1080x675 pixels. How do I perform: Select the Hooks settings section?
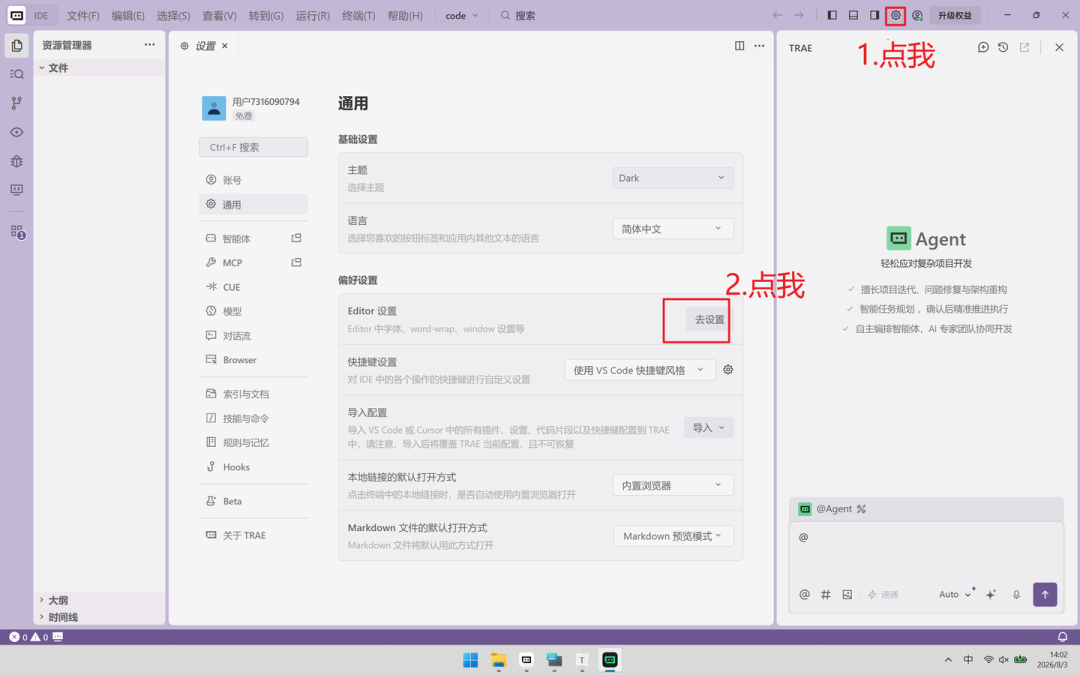253,467
